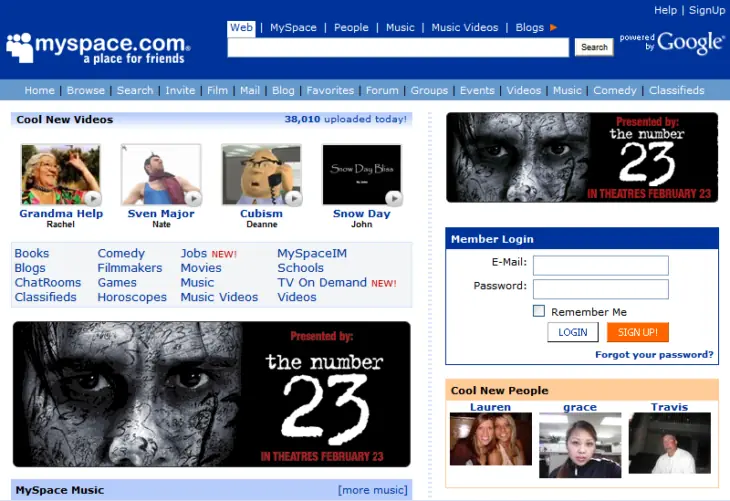Click the LOGIN button
The height and width of the screenshot is (501, 730).
(x=573, y=332)
